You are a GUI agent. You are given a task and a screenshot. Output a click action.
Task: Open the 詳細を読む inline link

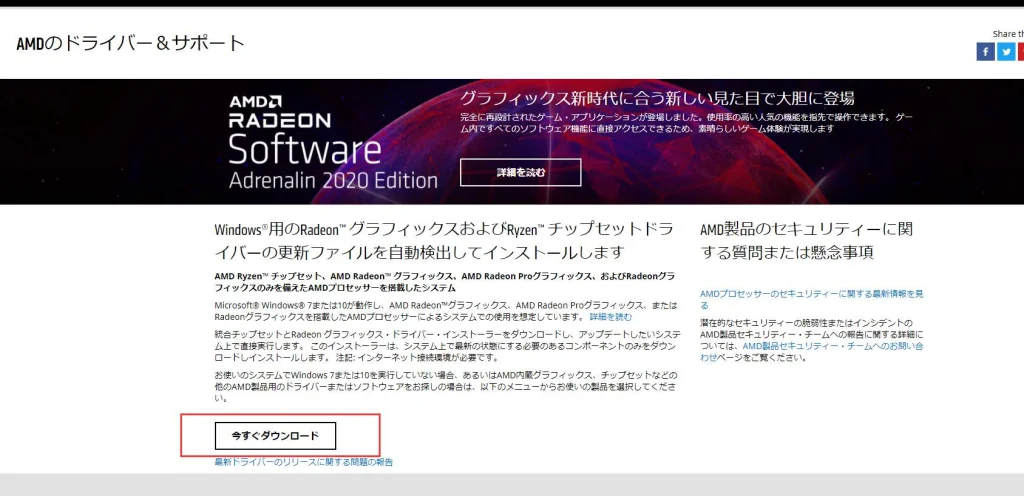click(x=611, y=317)
